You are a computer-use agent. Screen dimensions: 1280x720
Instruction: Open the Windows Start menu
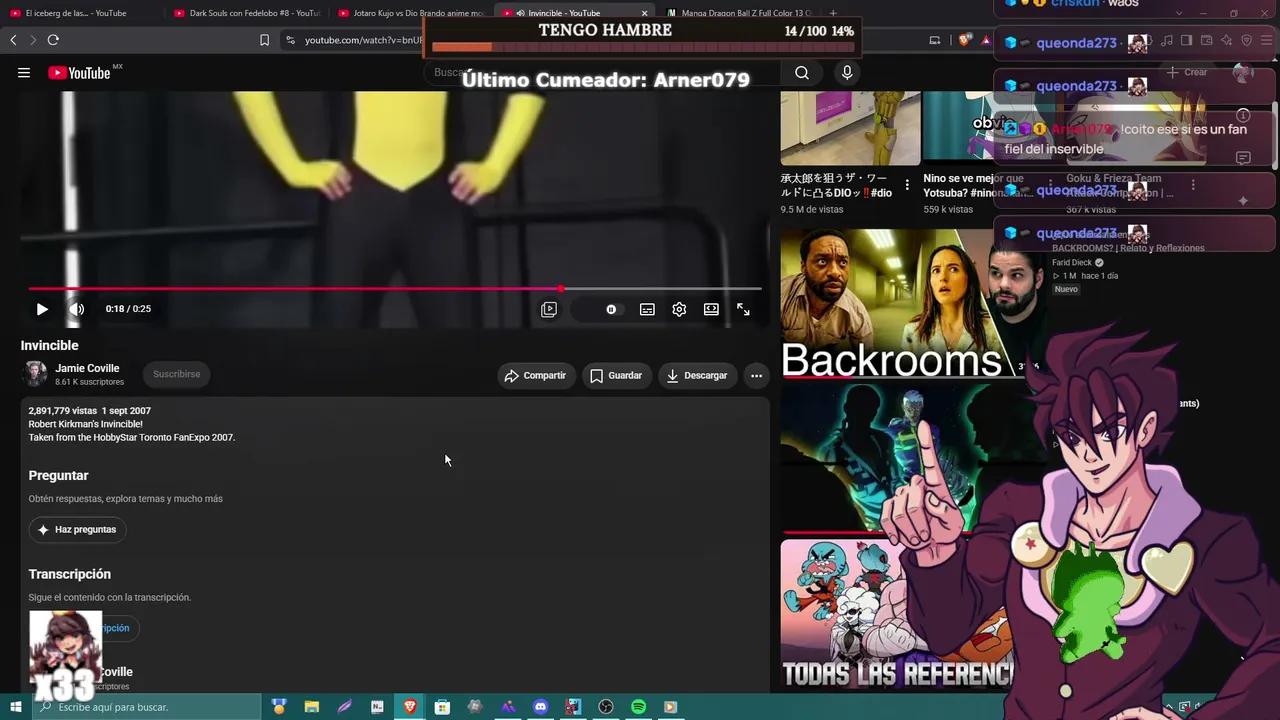(16, 707)
